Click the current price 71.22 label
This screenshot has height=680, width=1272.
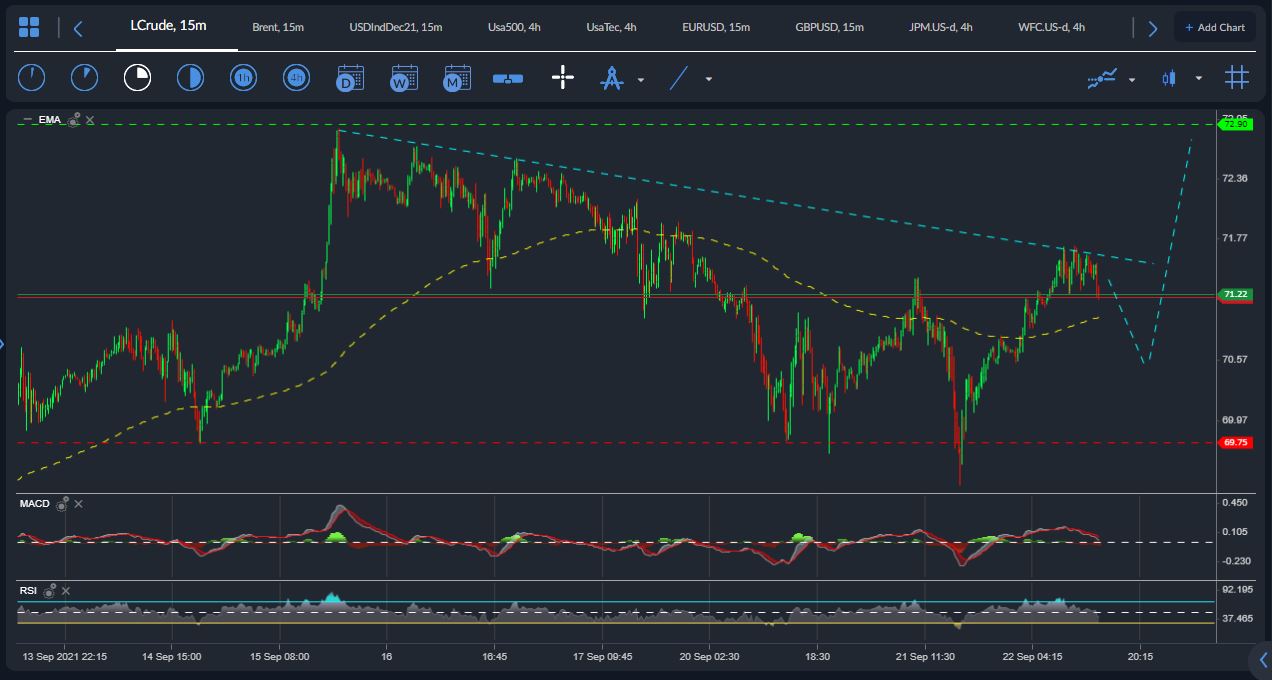[x=1235, y=294]
